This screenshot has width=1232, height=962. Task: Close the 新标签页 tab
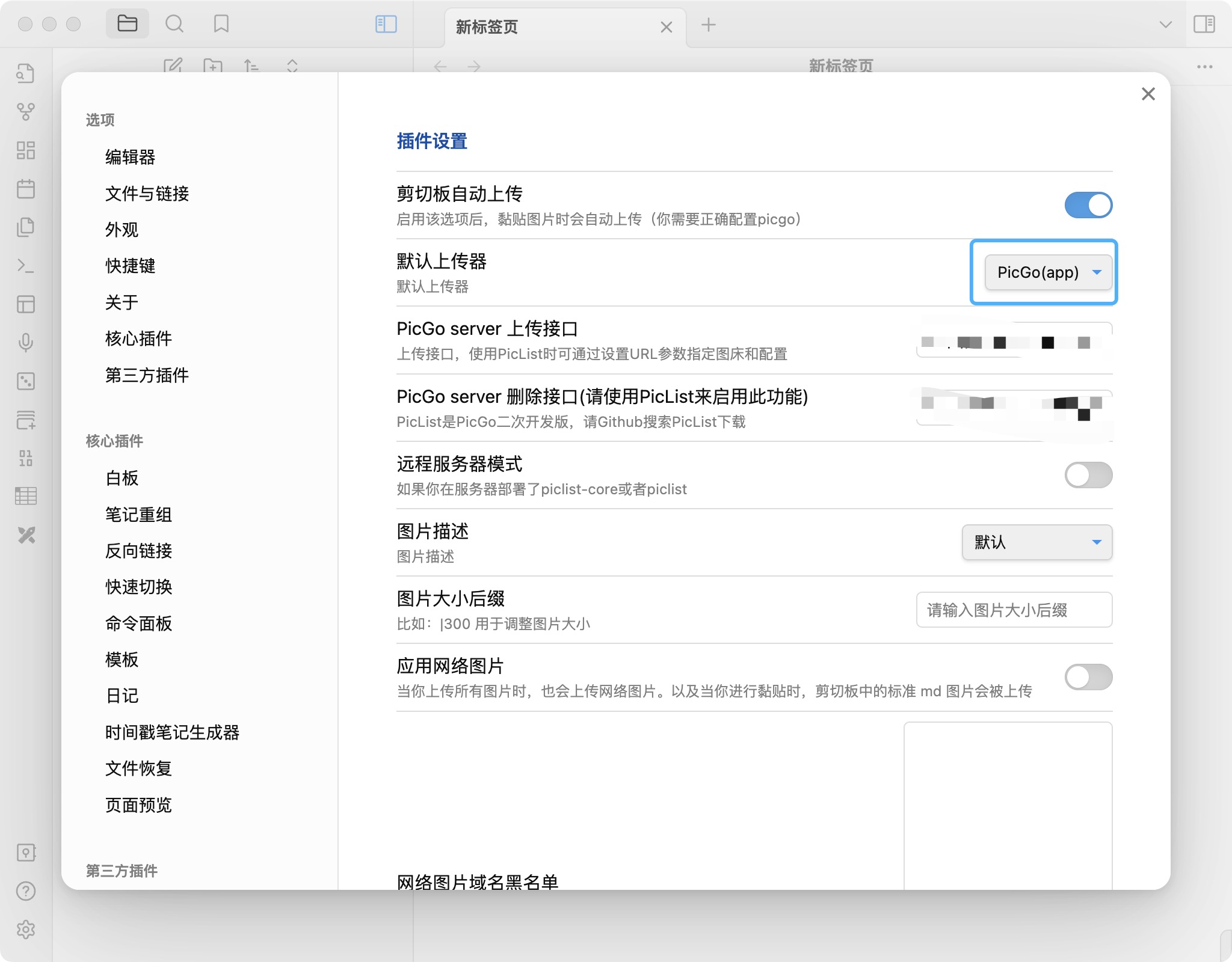pyautogui.click(x=666, y=27)
